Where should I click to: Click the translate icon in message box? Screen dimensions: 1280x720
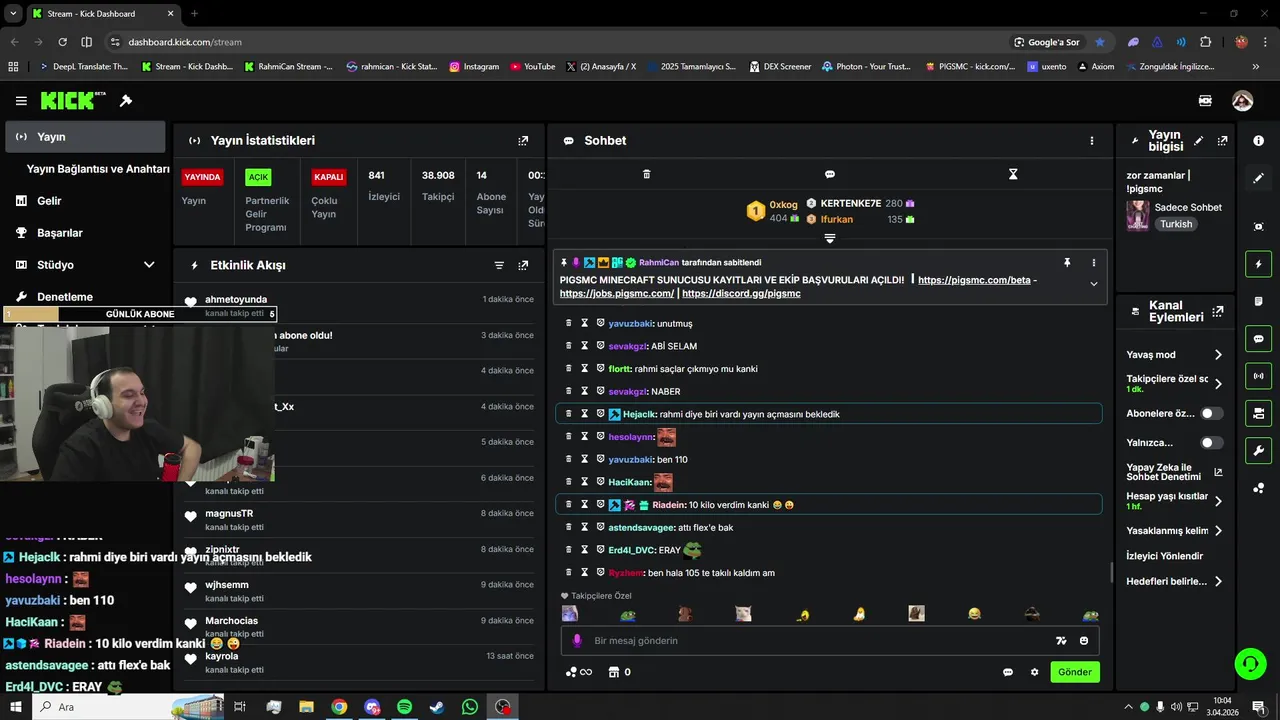click(x=1061, y=641)
